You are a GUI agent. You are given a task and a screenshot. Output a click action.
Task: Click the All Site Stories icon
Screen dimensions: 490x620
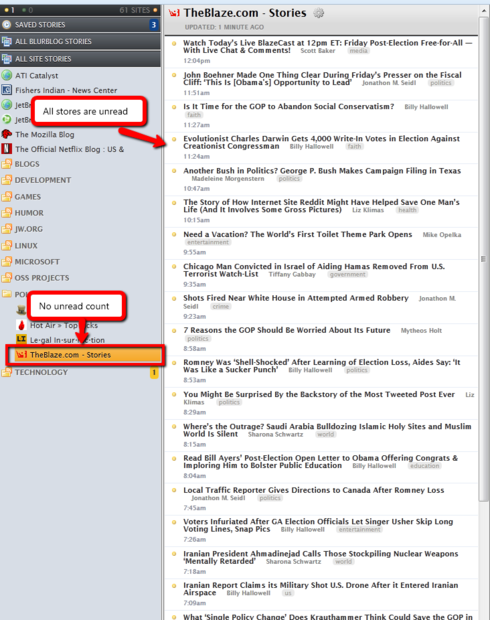(x=6, y=59)
